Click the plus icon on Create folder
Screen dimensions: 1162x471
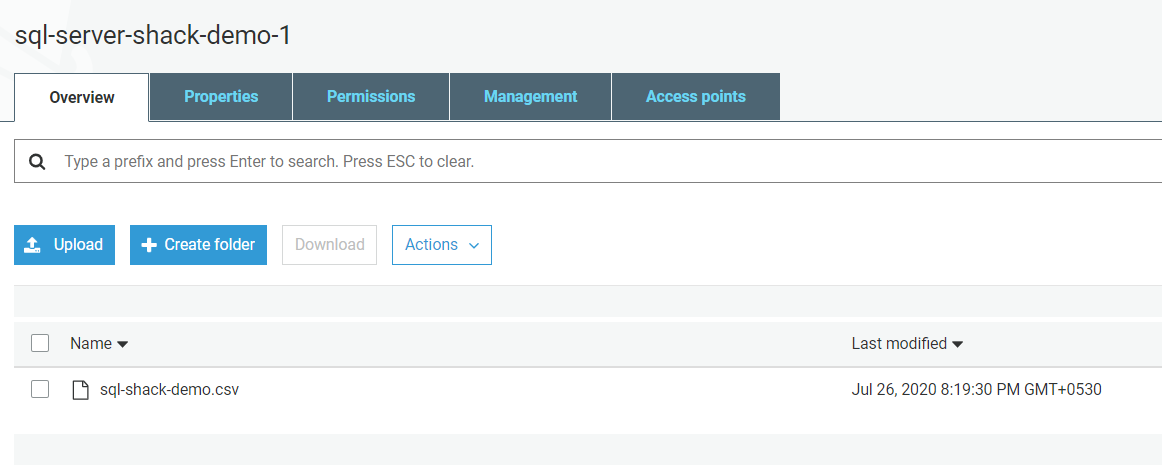pyautogui.click(x=149, y=245)
